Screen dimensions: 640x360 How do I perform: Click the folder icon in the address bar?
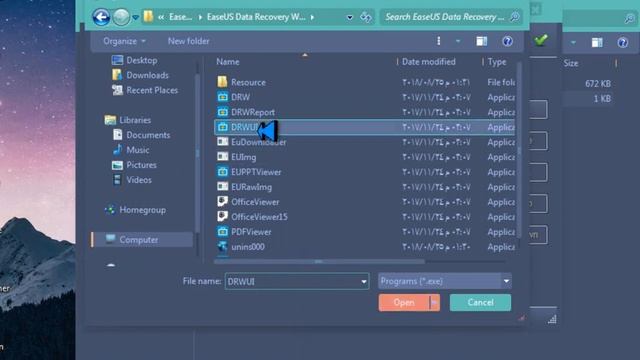click(x=149, y=17)
